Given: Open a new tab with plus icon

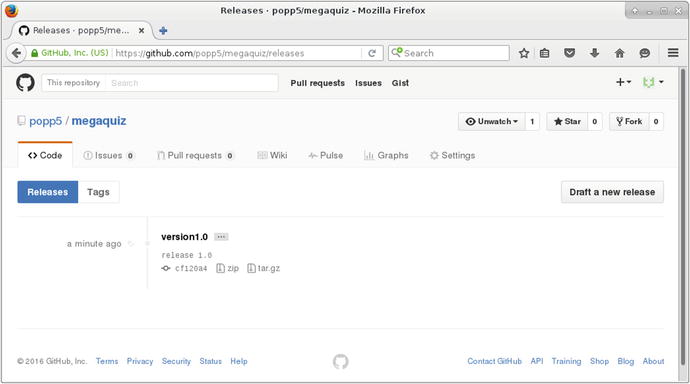Looking at the screenshot, I should (163, 30).
